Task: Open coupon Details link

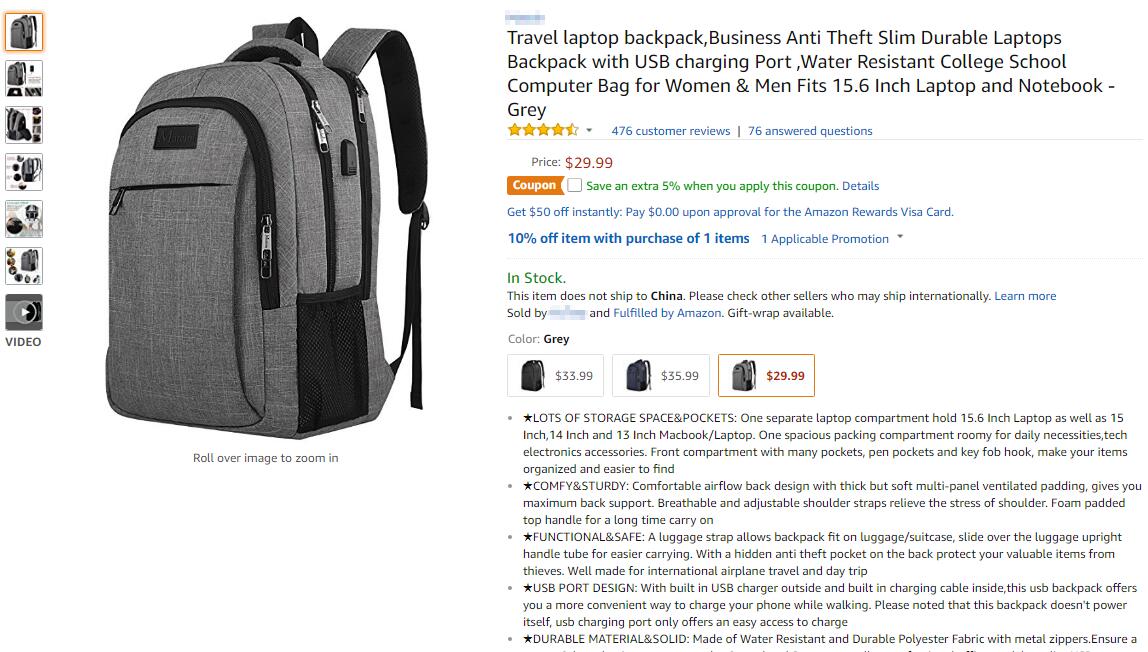Action: point(860,186)
